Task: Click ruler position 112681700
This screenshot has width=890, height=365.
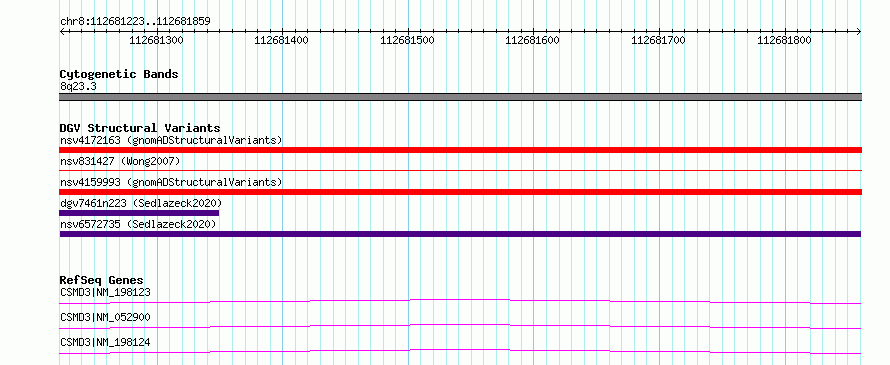Action: (658, 40)
